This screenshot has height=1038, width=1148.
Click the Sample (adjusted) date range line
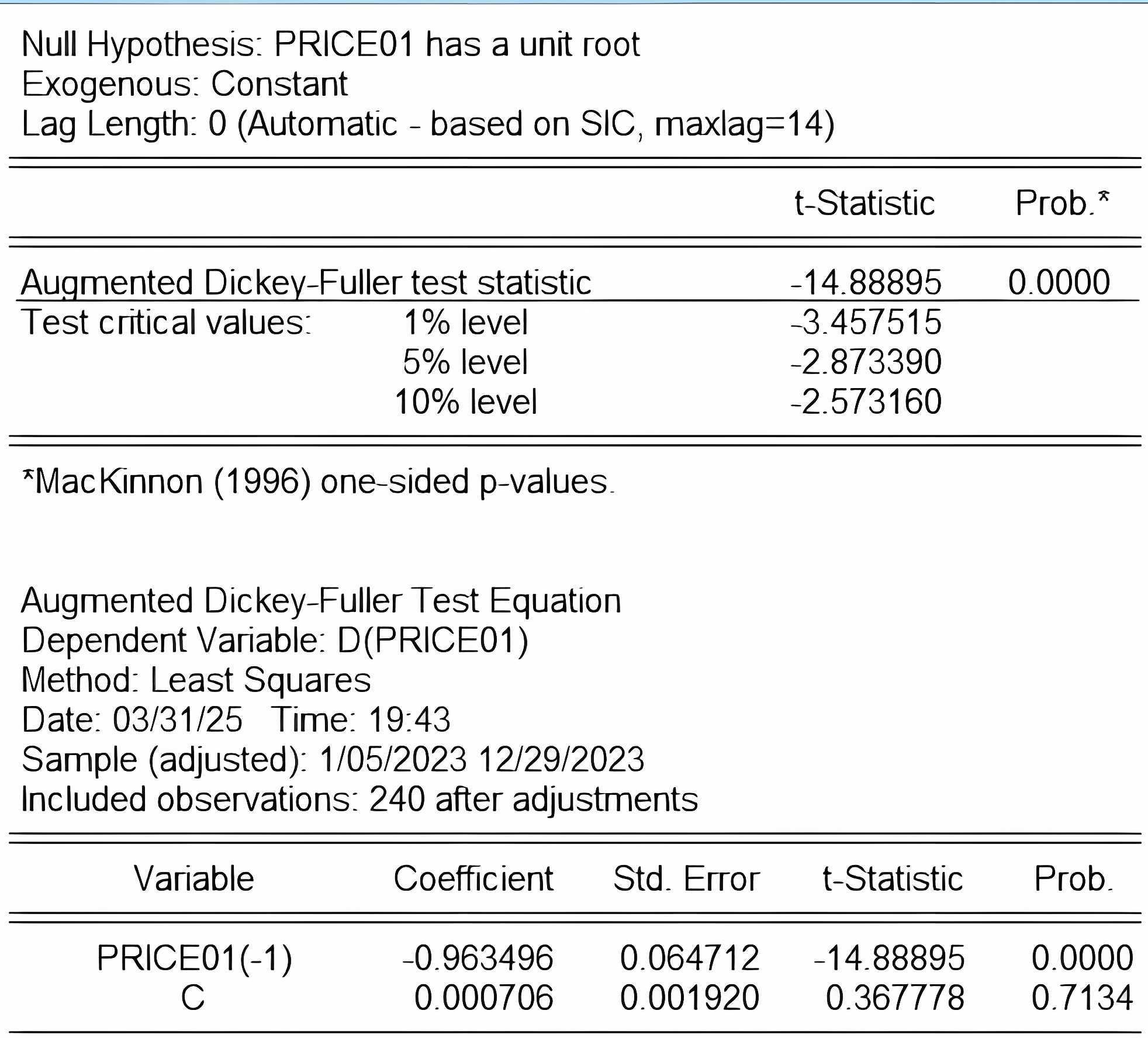(x=333, y=760)
